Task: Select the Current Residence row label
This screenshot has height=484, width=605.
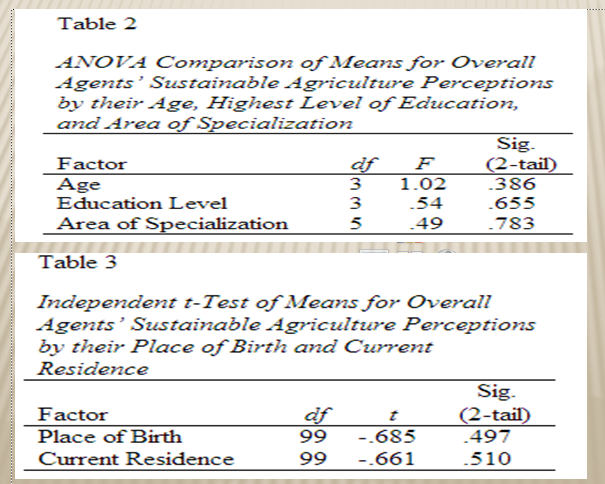Action: [x=134, y=459]
